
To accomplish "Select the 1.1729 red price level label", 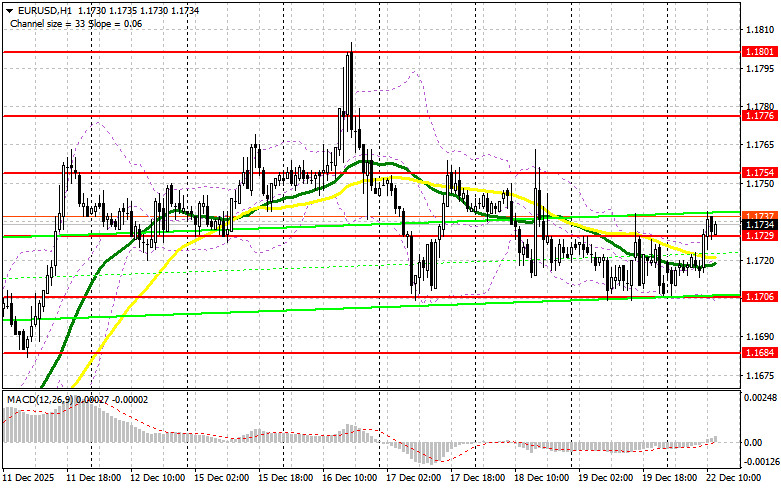I will point(760,236).
